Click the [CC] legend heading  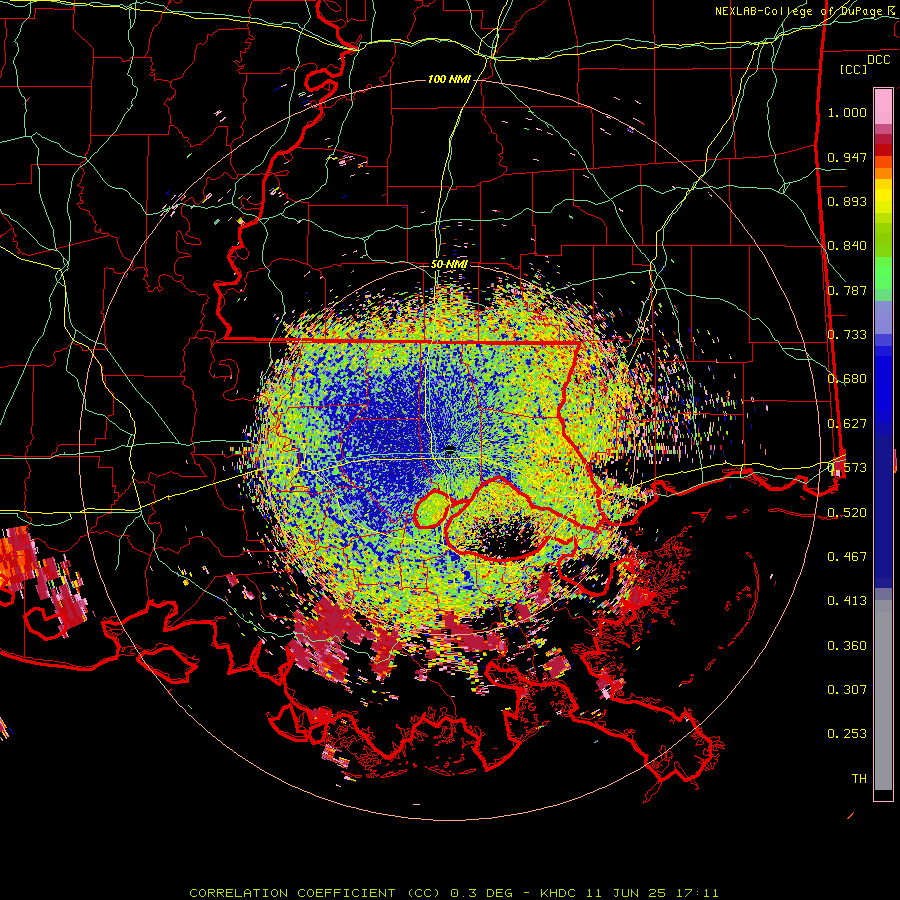pyautogui.click(x=853, y=69)
